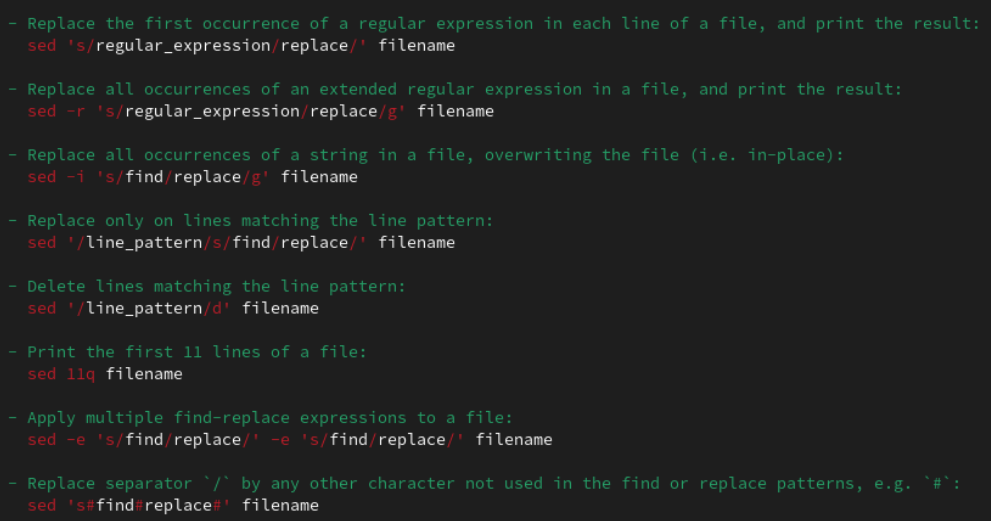Image resolution: width=991 pixels, height=521 pixels.
Task: Click the 'Replace only on lines matching' description
Action: 260,220
